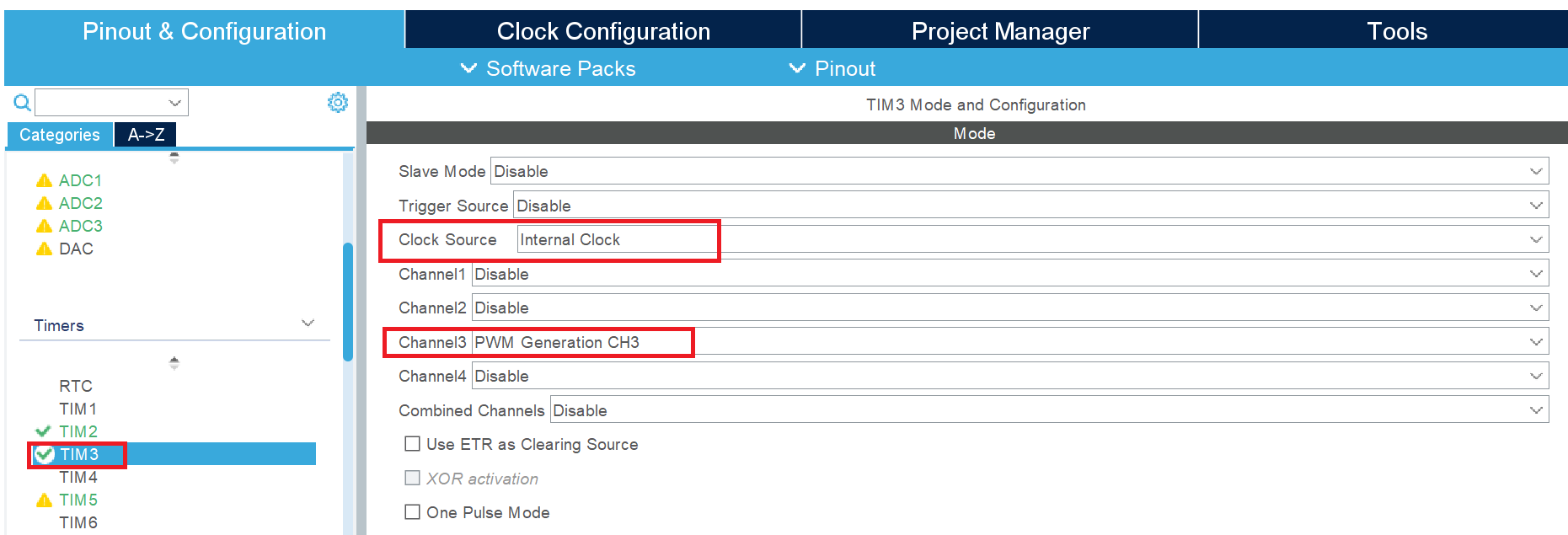Screen dimensions: 1568x535
Task: Open the Channel1 dropdown
Action: pos(1010,274)
